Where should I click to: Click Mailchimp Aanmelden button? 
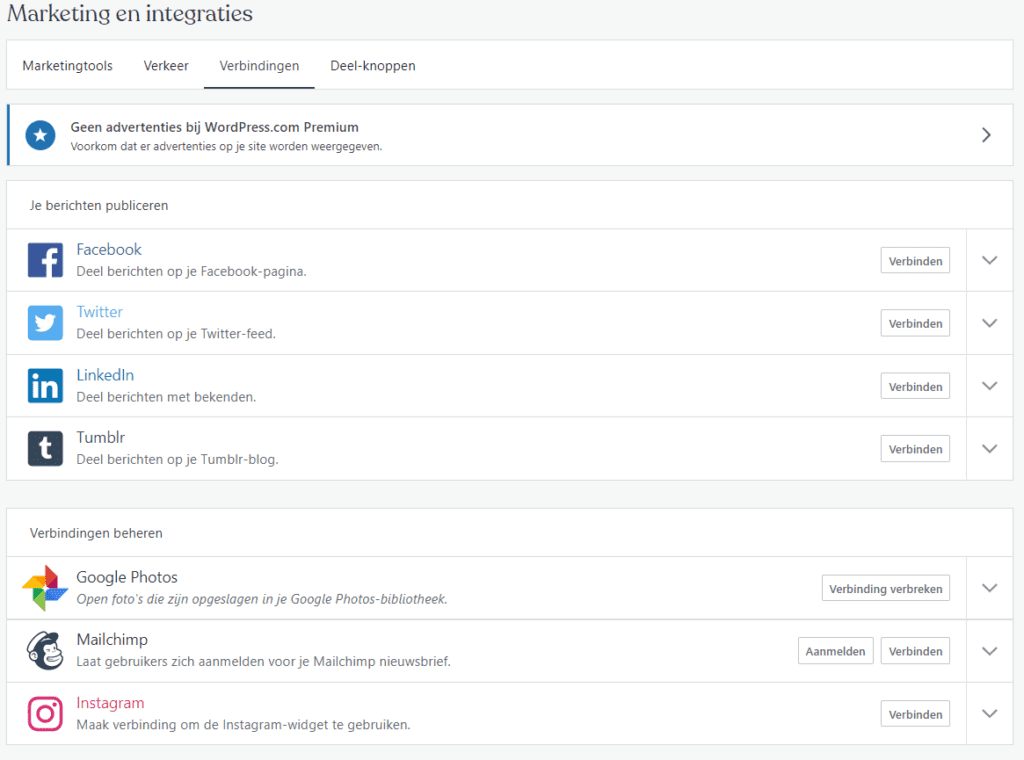coord(835,651)
